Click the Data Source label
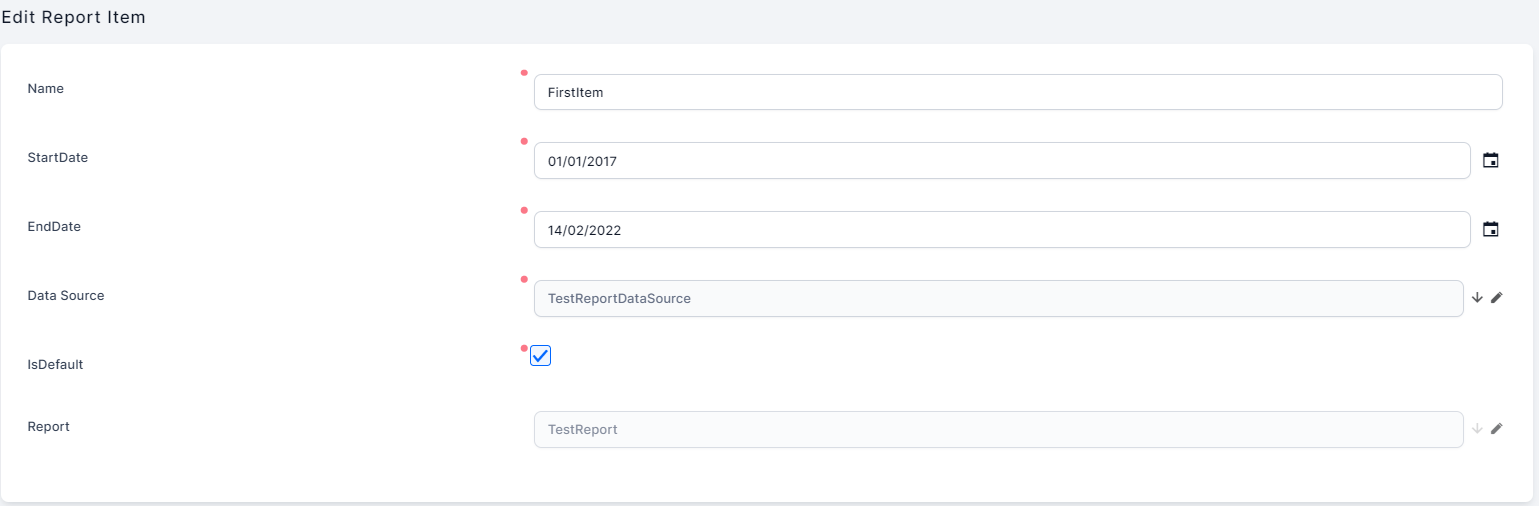The width and height of the screenshot is (1539, 506). click(65, 295)
